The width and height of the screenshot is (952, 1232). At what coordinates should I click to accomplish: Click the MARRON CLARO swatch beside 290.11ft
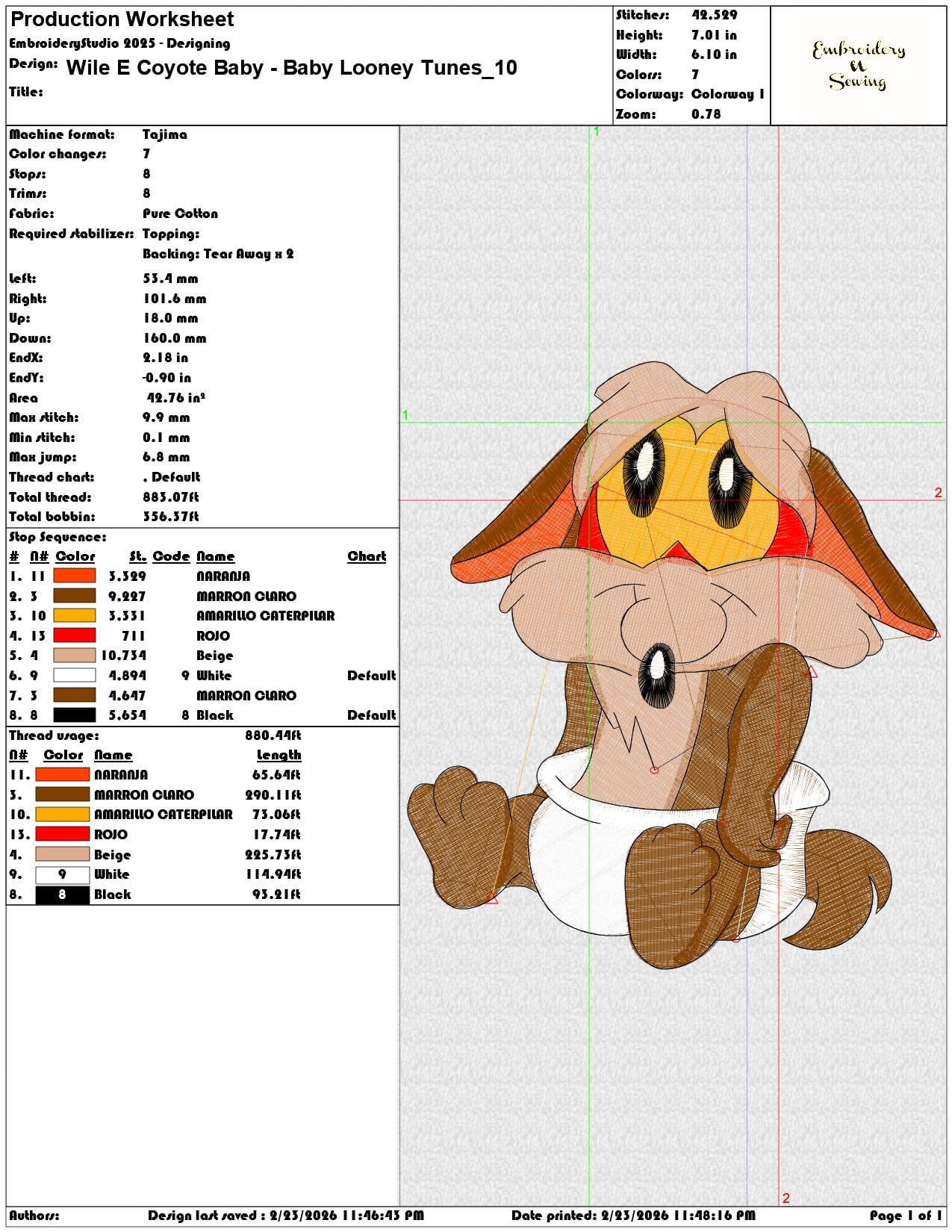click(62, 794)
